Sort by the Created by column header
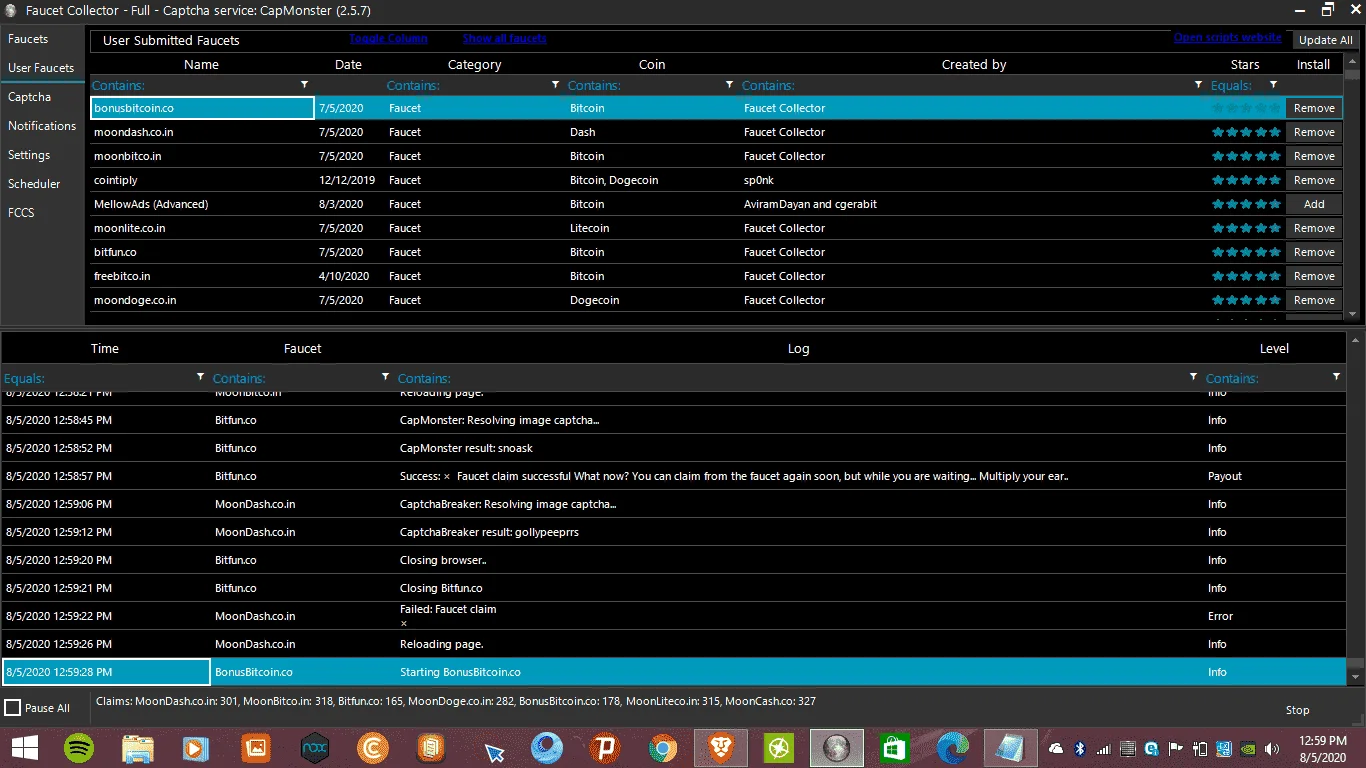The height and width of the screenshot is (768, 1366). [973, 64]
